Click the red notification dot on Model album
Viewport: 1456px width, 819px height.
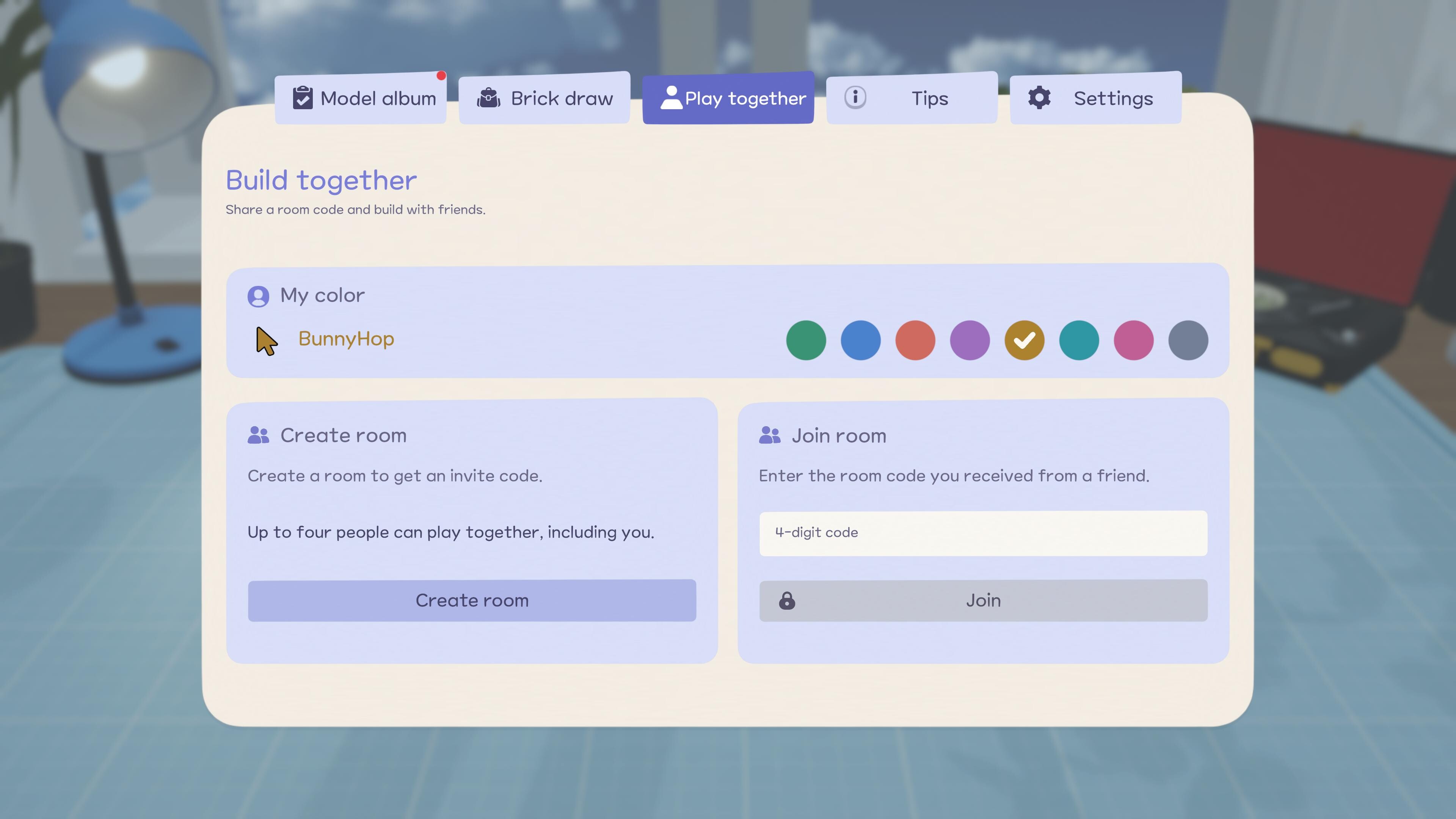tap(441, 76)
